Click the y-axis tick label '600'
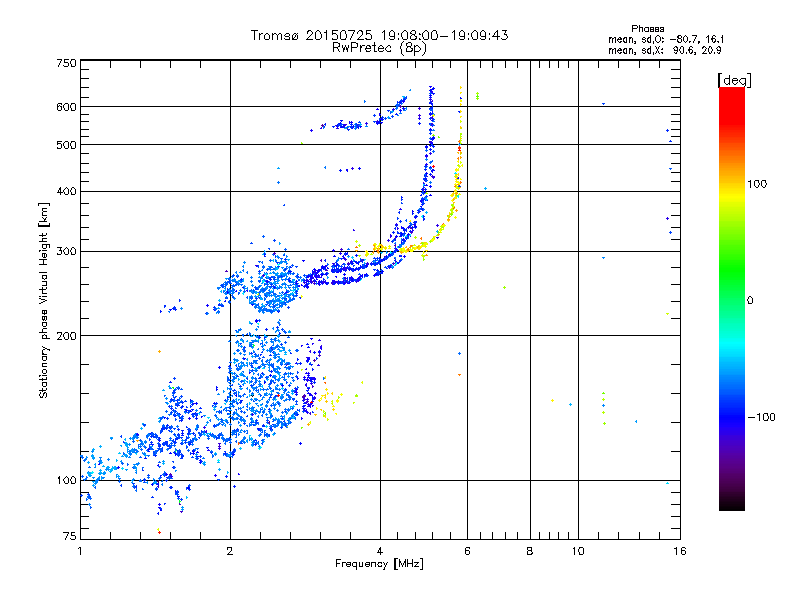This screenshot has height=600, width=800. pyautogui.click(x=66, y=107)
